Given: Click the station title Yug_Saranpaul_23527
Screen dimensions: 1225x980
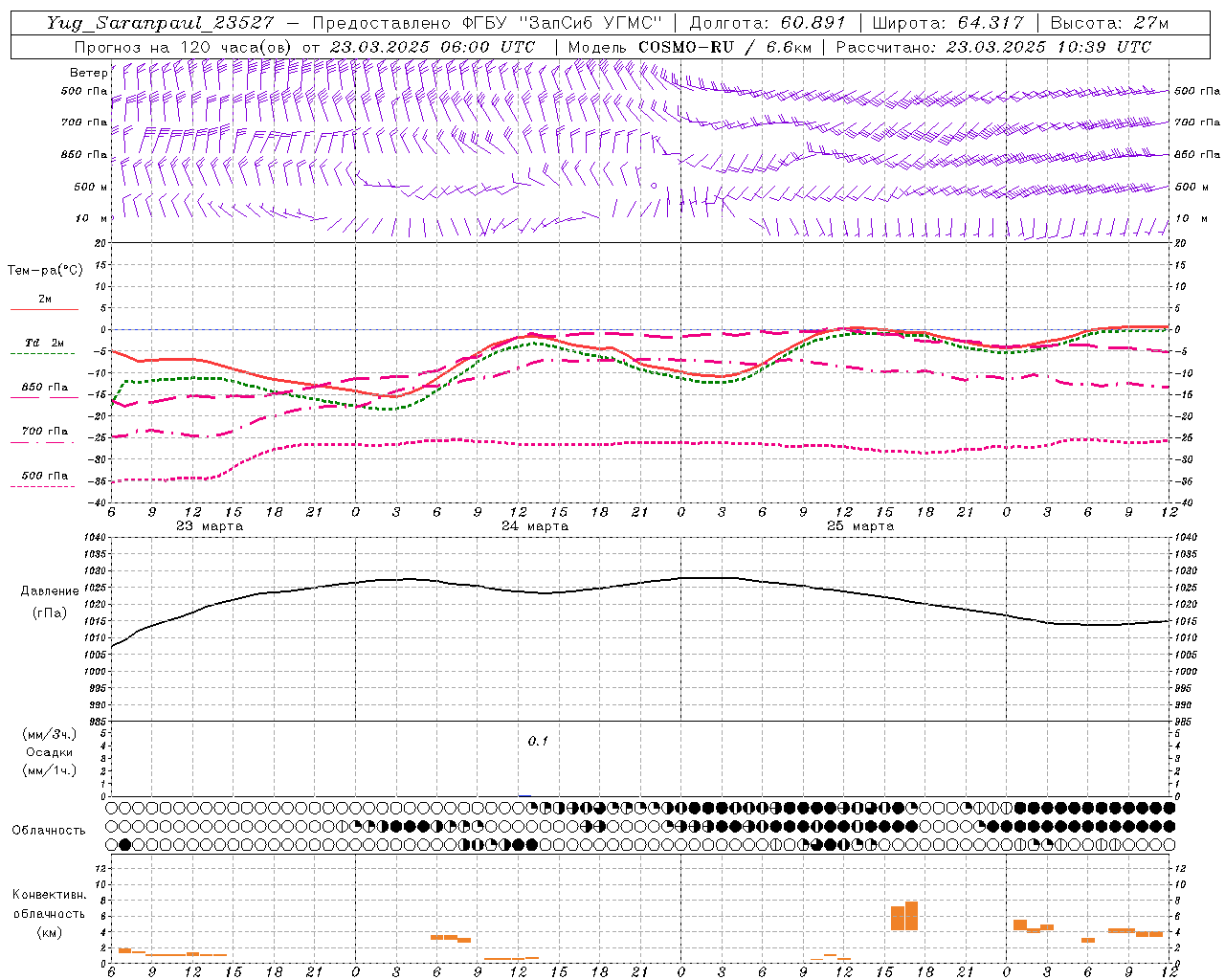Looking at the screenshot, I should pos(161,23).
